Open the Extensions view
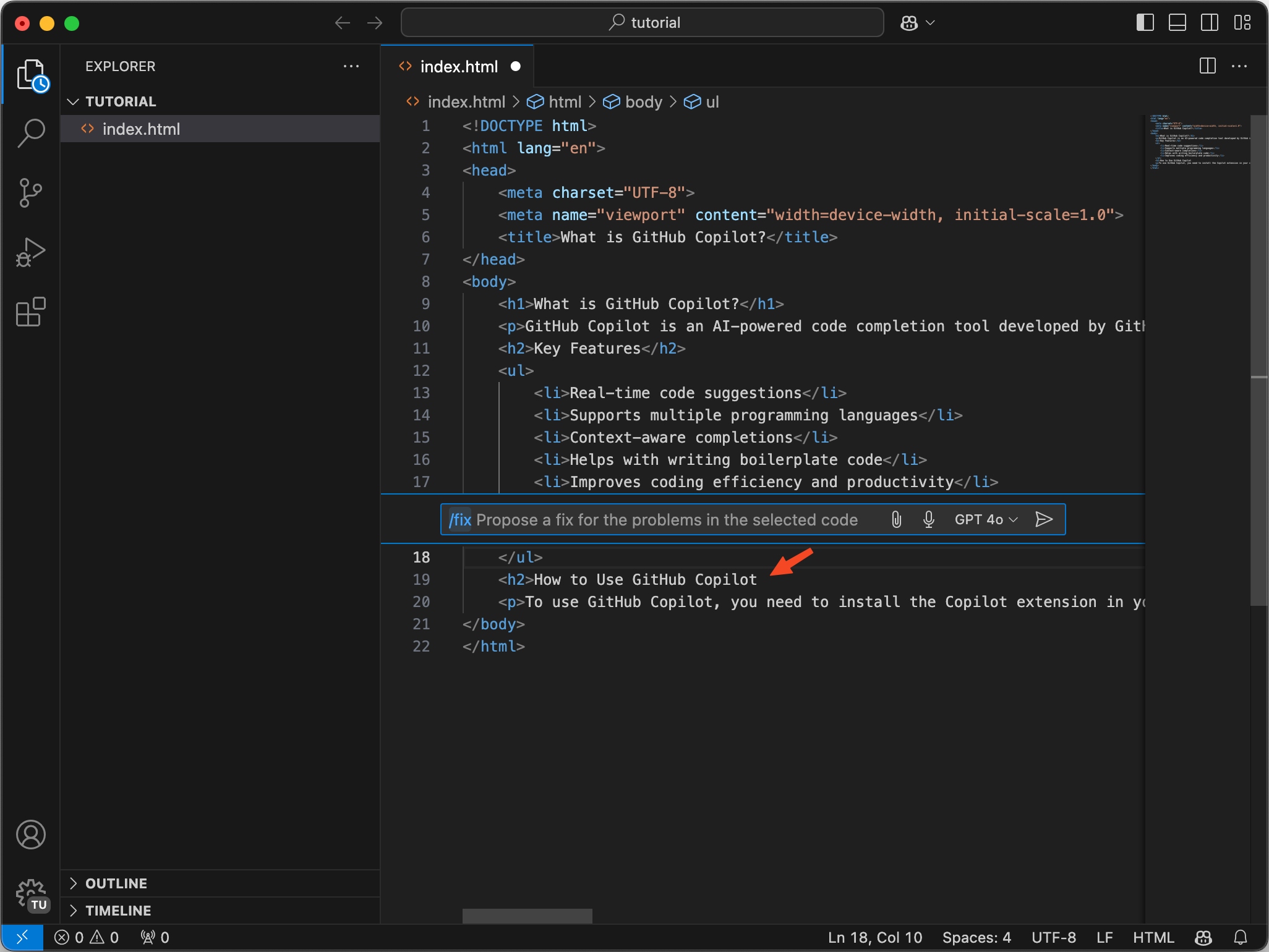Image resolution: width=1269 pixels, height=952 pixels. (30, 312)
